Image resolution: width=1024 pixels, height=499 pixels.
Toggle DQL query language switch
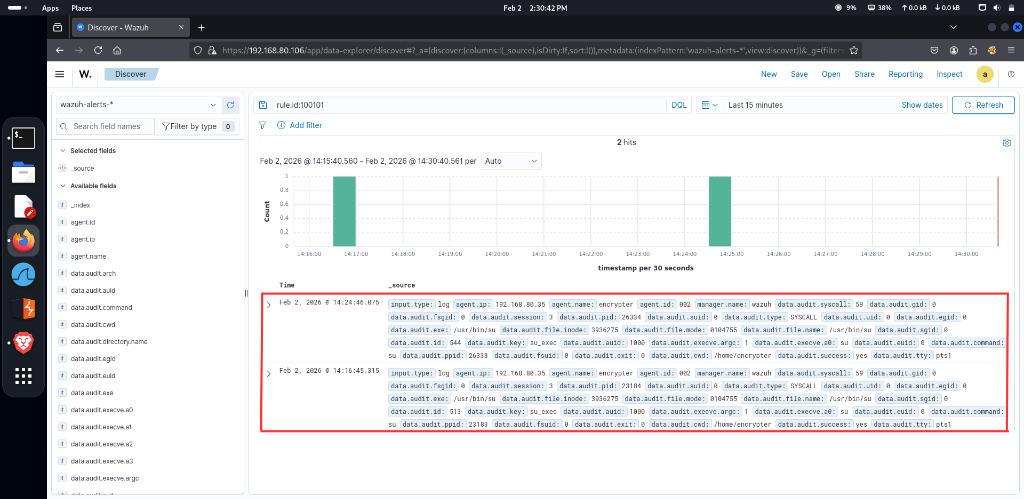(679, 105)
